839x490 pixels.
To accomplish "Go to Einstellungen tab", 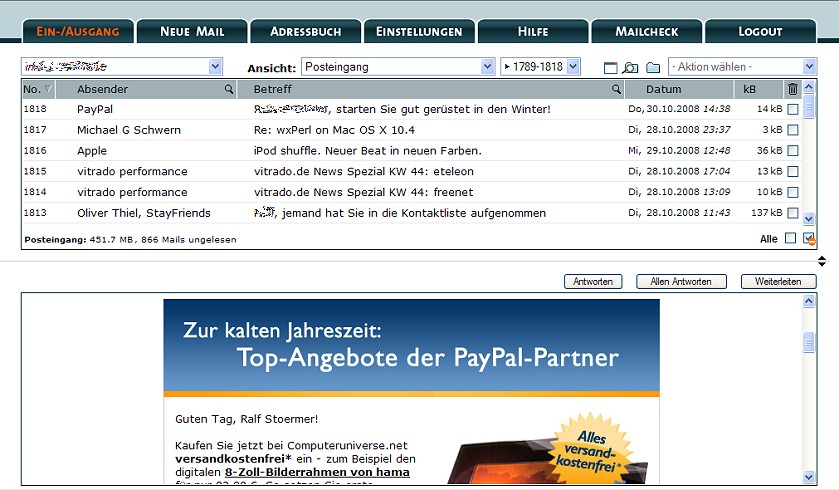I will [x=419, y=32].
